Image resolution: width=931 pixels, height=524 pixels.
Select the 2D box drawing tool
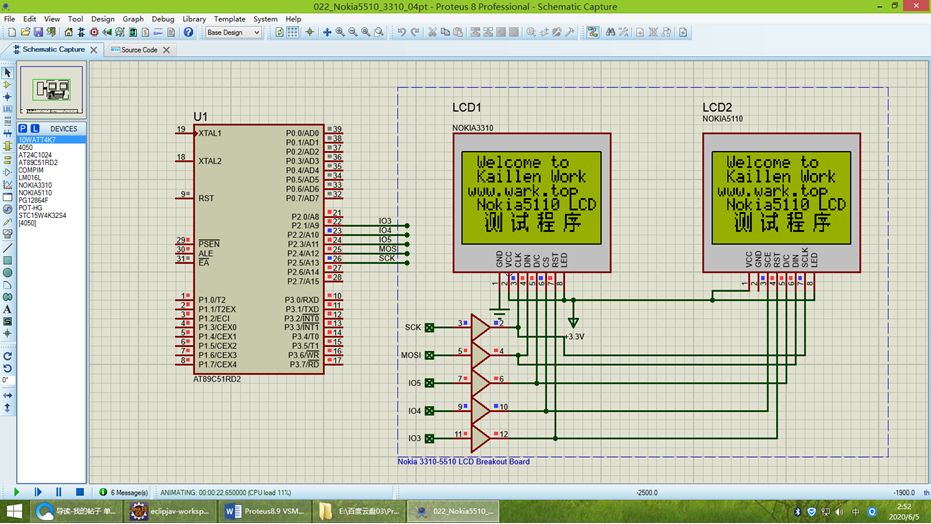[x=7, y=261]
